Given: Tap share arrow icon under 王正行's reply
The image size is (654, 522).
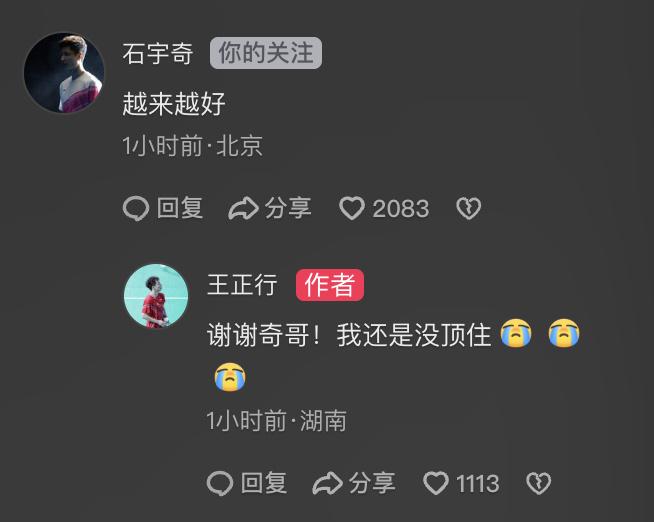Looking at the screenshot, I should (x=327, y=483).
